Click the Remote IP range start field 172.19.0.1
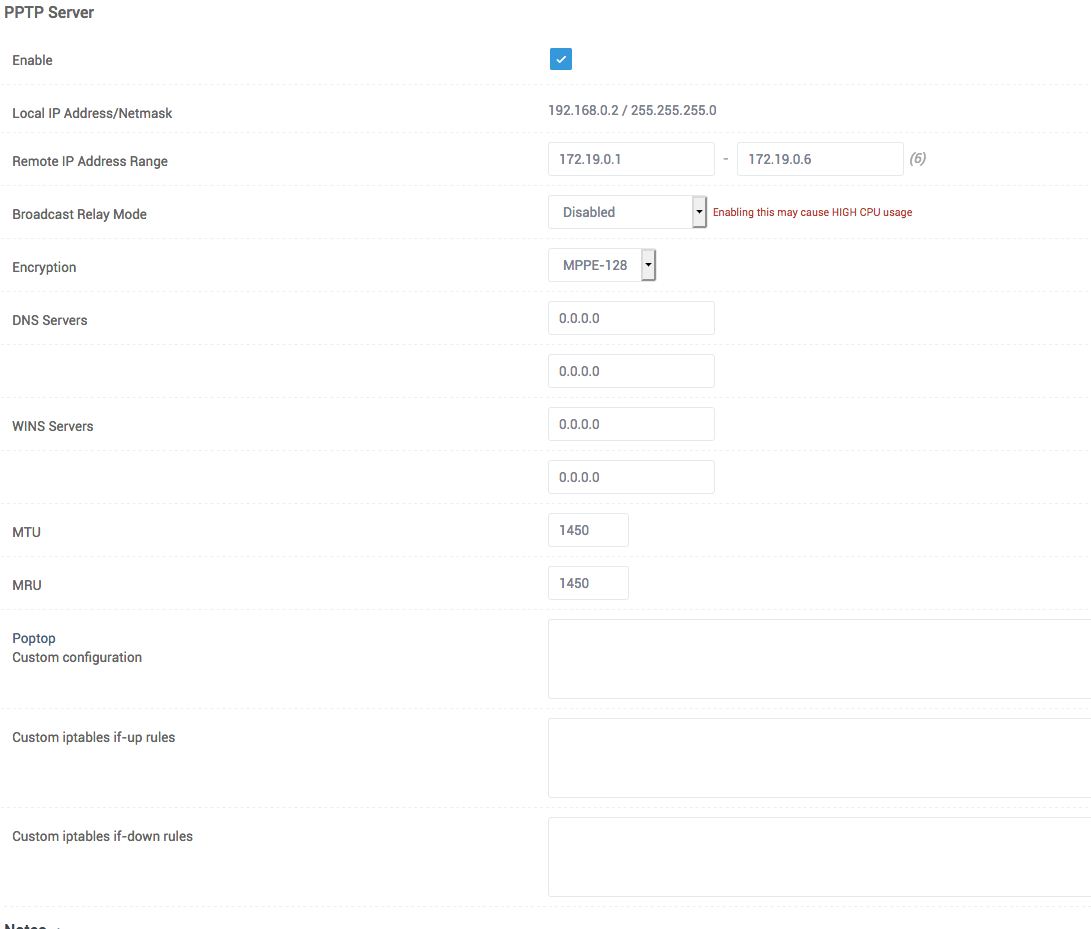Viewport: 1091px width, 929px height. coord(630,159)
